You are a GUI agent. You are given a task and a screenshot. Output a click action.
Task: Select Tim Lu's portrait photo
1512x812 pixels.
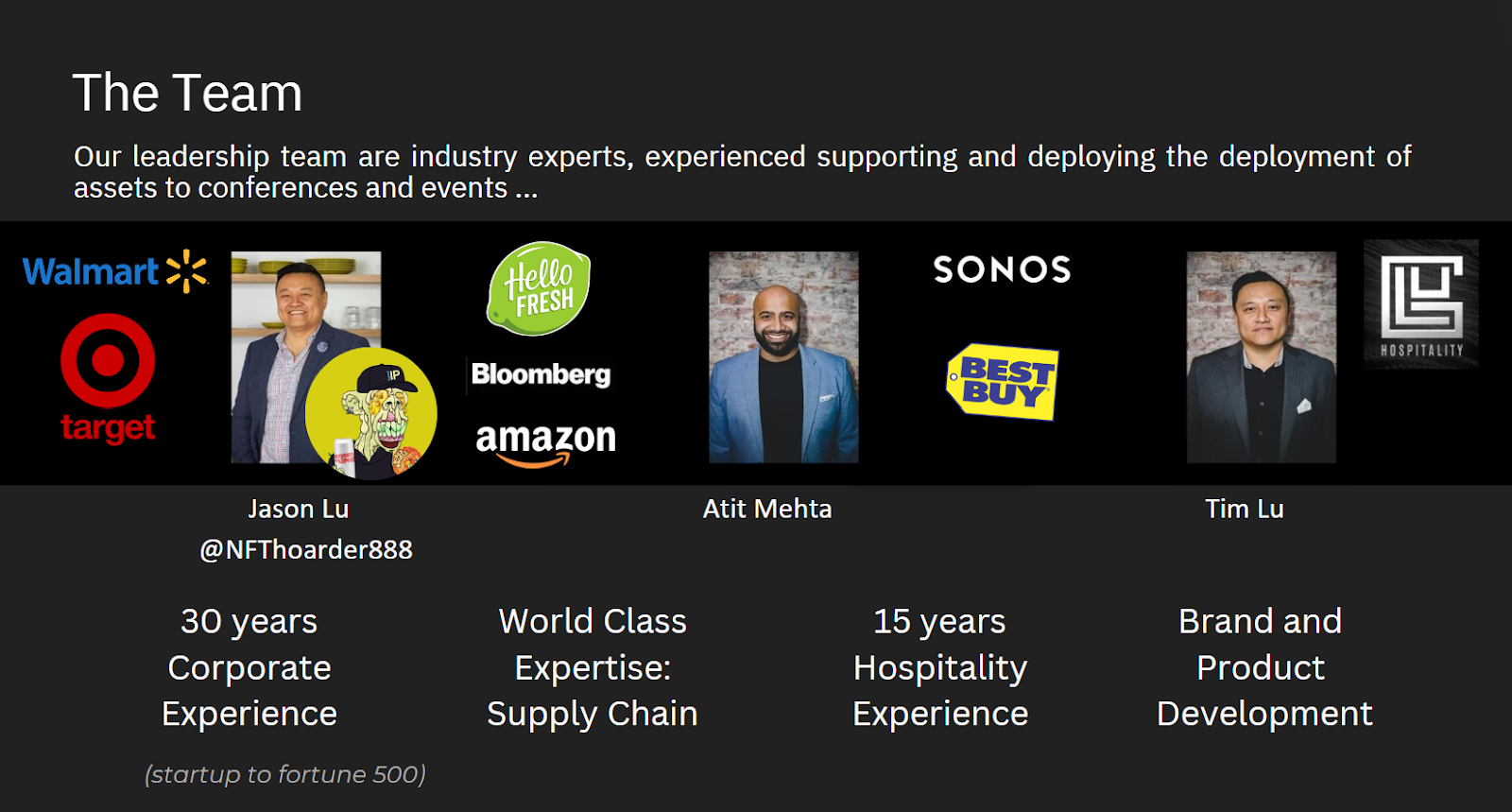click(1261, 357)
